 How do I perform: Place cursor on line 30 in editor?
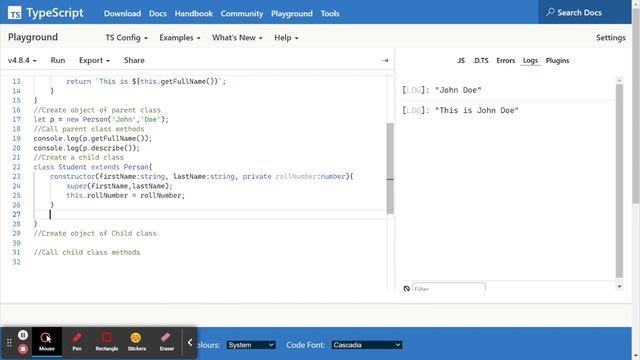tap(210, 243)
